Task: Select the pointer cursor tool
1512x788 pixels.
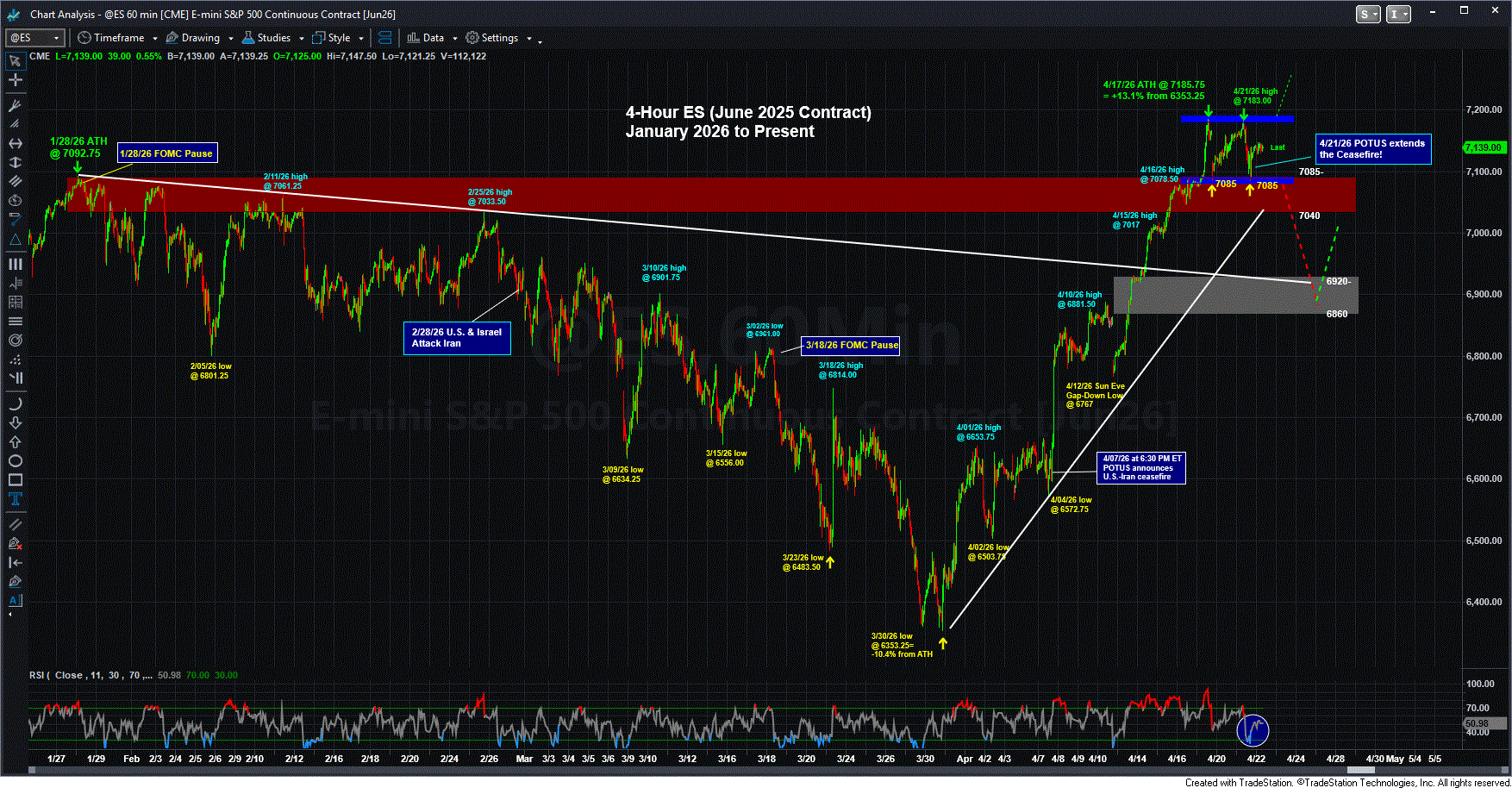Action: pyautogui.click(x=15, y=61)
